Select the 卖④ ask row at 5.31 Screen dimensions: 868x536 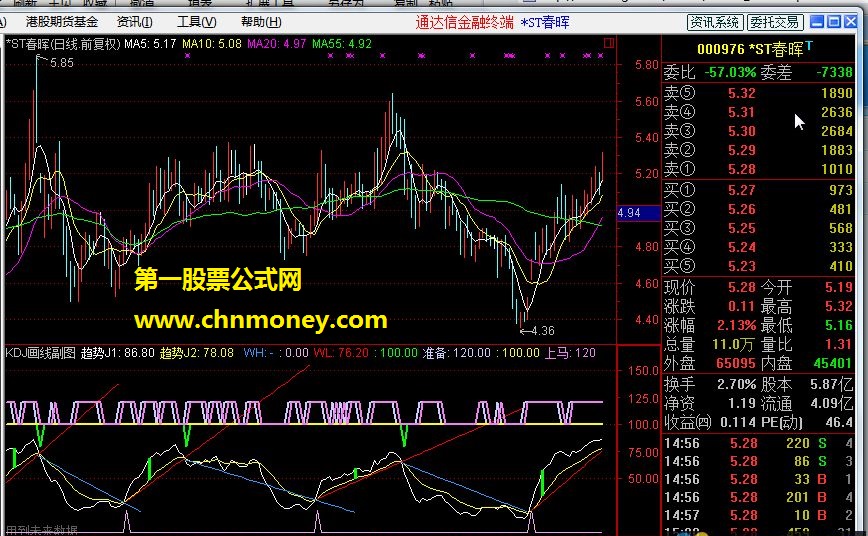pyautogui.click(x=758, y=112)
